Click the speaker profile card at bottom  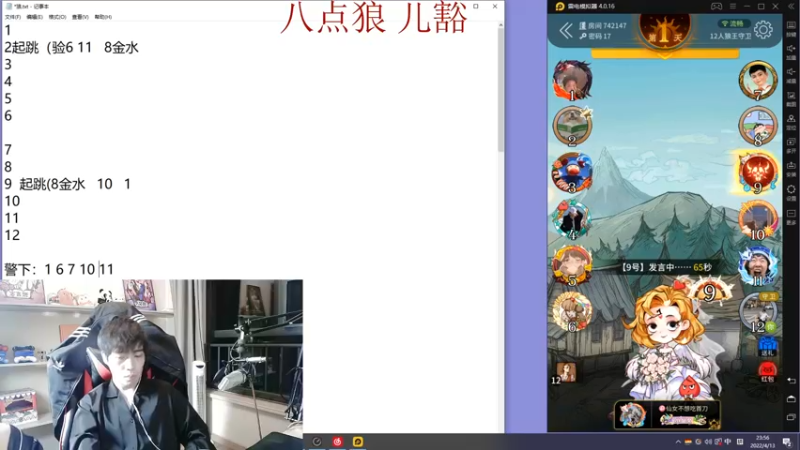pyautogui.click(x=667, y=414)
